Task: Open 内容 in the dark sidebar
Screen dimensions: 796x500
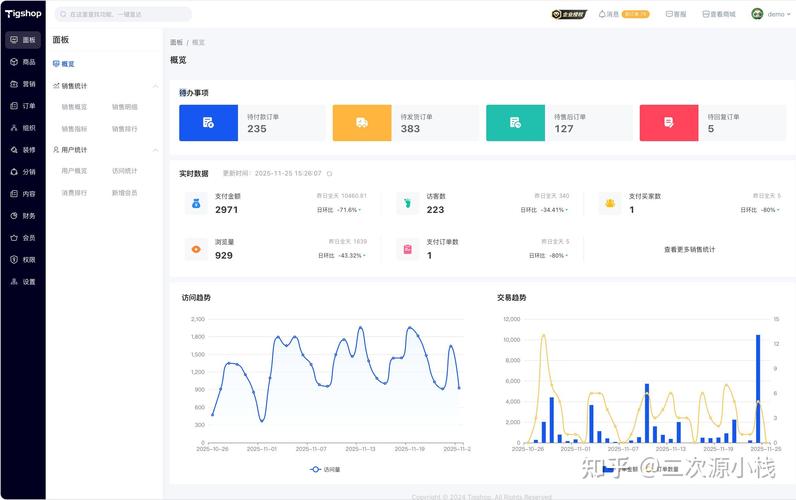Action: (x=23, y=193)
